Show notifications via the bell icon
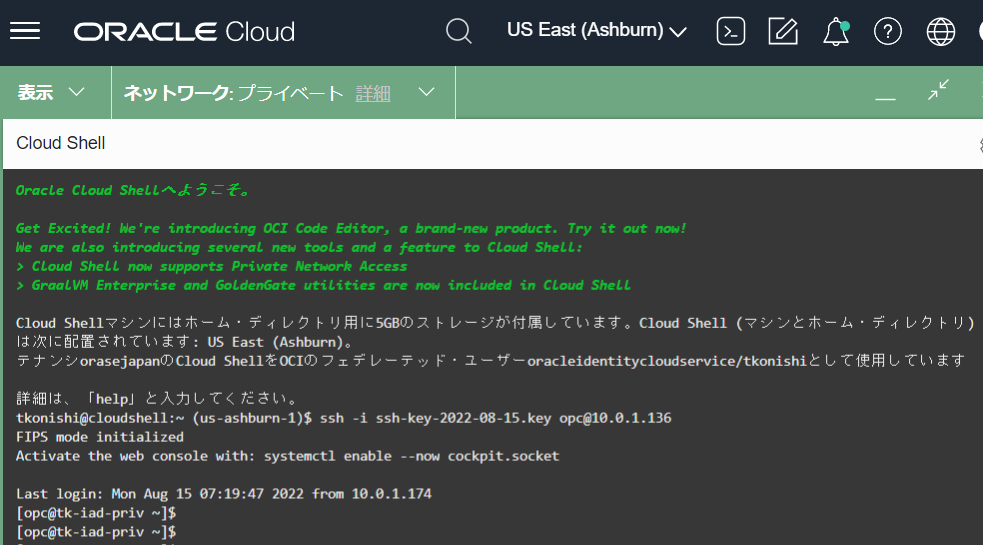 click(x=835, y=32)
